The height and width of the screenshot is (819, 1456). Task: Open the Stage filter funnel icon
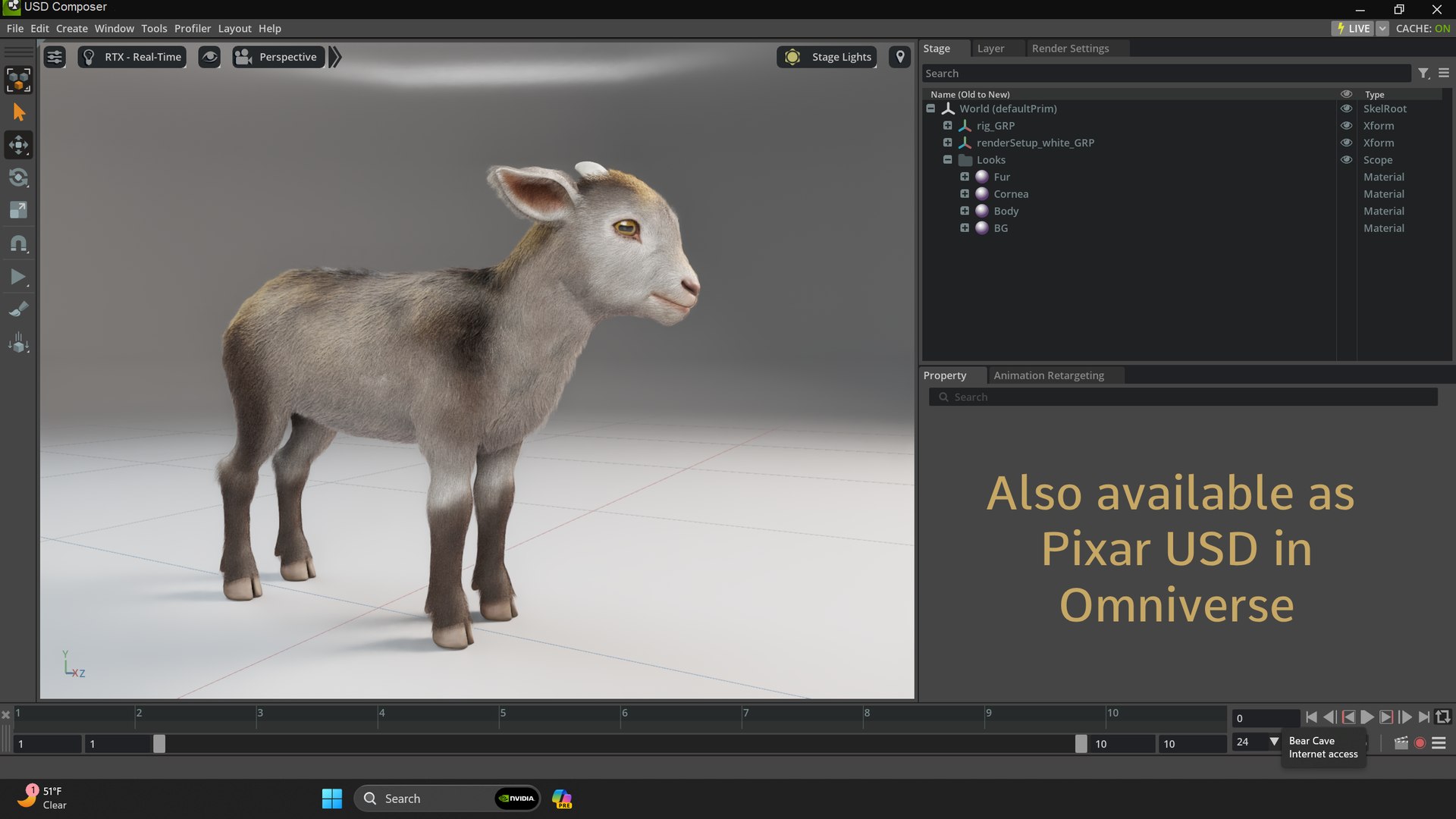click(1423, 74)
